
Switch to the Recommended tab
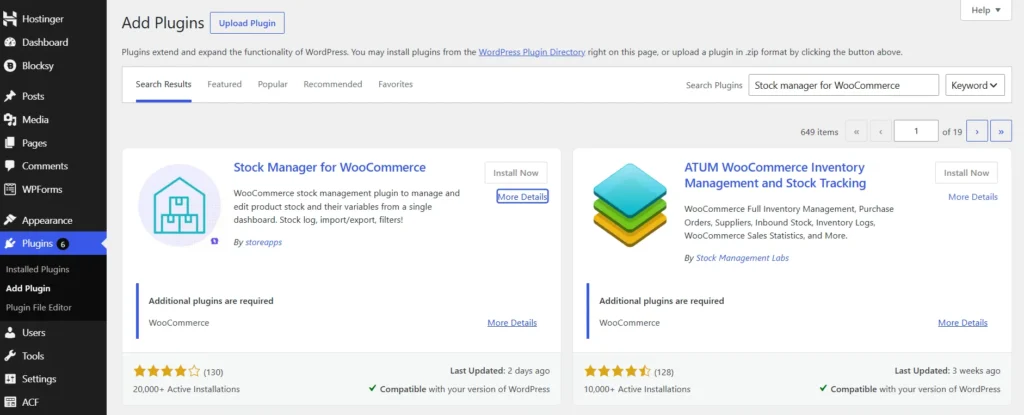[332, 84]
